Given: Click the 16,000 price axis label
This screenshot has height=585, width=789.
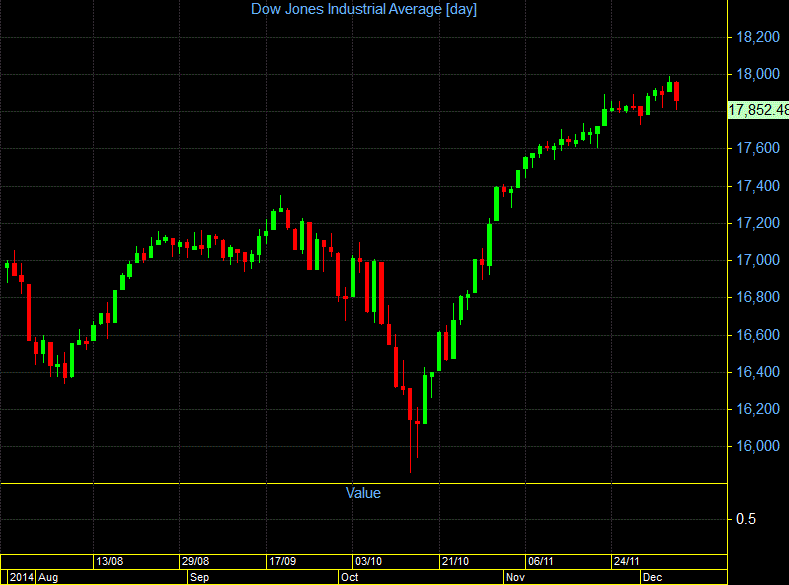Looking at the screenshot, I should 758,446.
